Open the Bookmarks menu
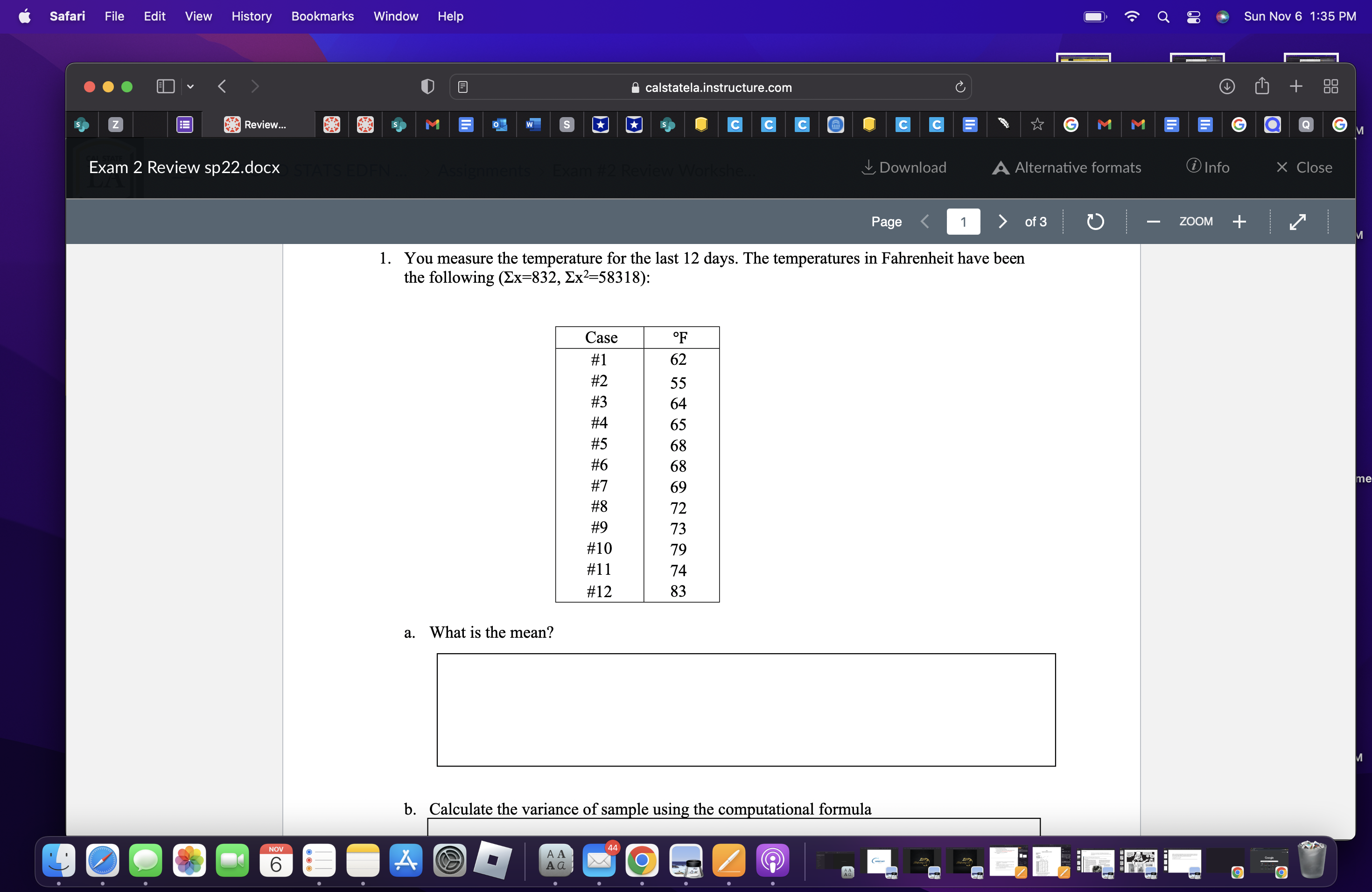Screen dimensions: 1372x892 tap(322, 16)
